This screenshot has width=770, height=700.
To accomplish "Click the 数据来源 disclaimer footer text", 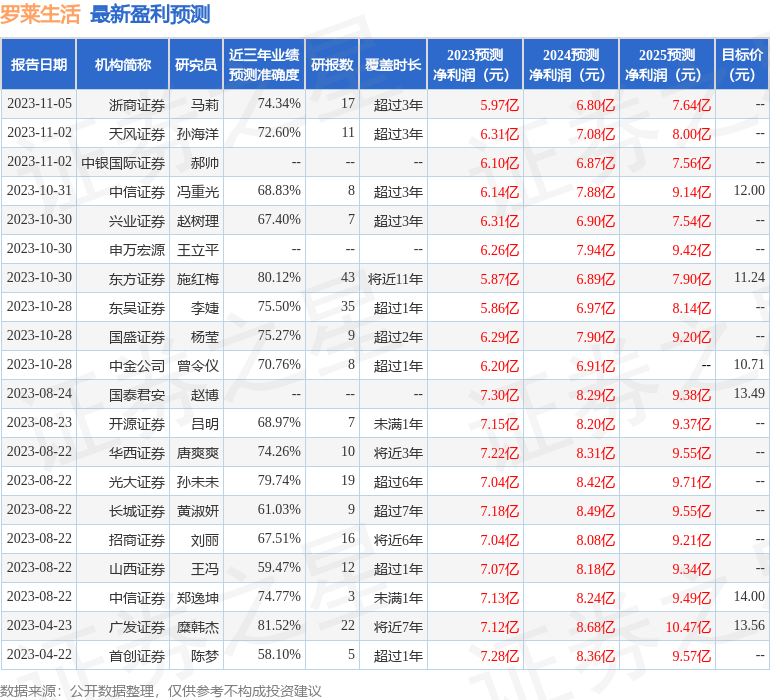I will 161,691.
